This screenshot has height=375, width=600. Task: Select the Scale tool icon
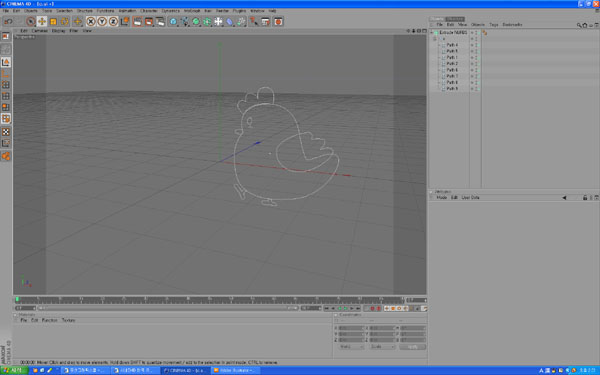pos(53,21)
